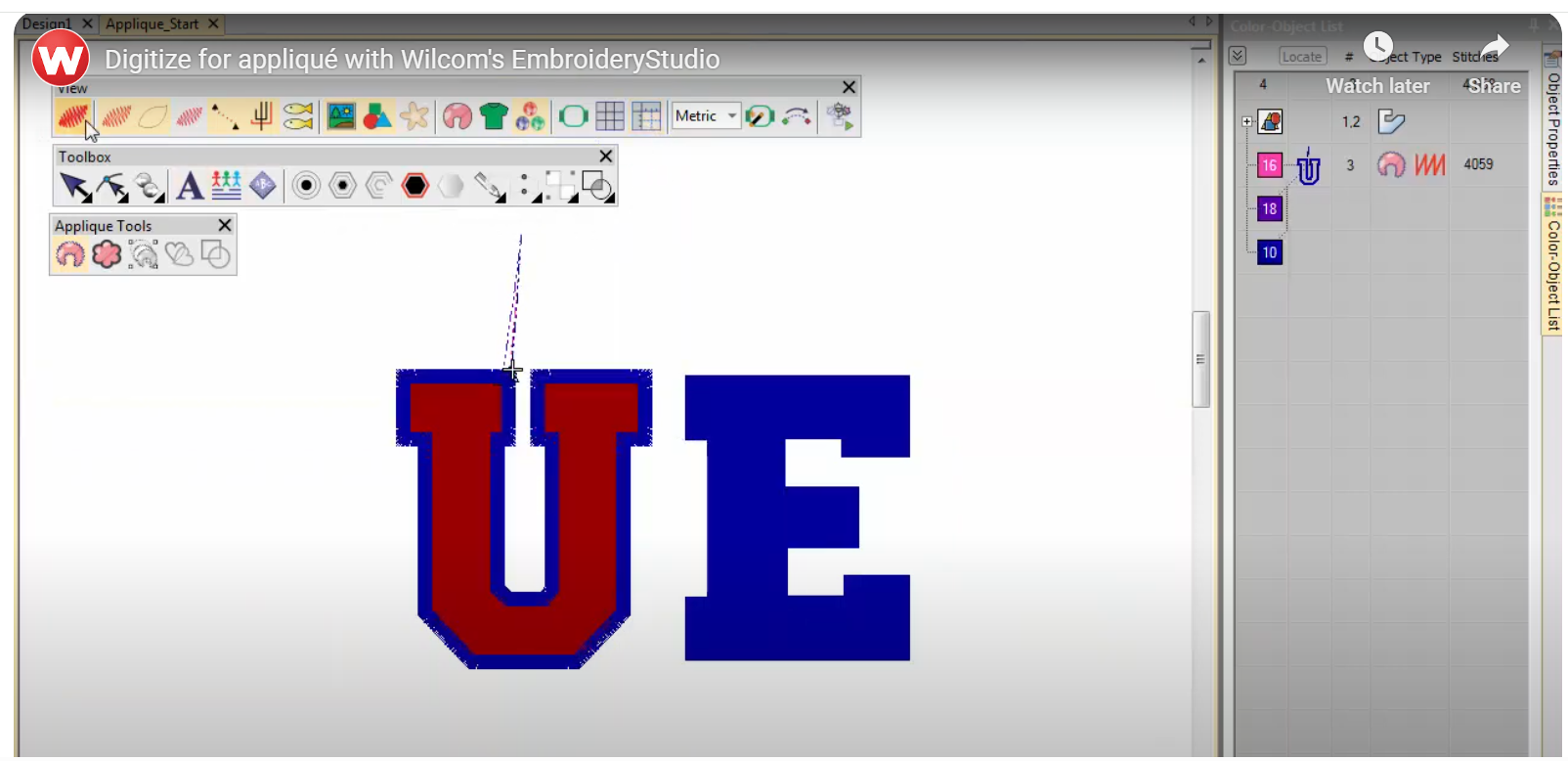Viewport: 1568px width, 761px height.
Task: Click the square-and-circle shapes tool in Toolbox
Action: [x=597, y=186]
